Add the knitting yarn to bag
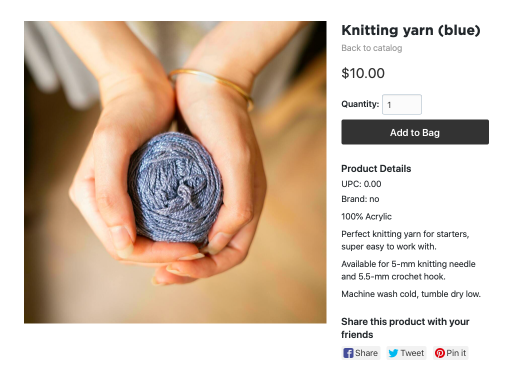The width and height of the screenshot is (516, 372). (x=415, y=132)
